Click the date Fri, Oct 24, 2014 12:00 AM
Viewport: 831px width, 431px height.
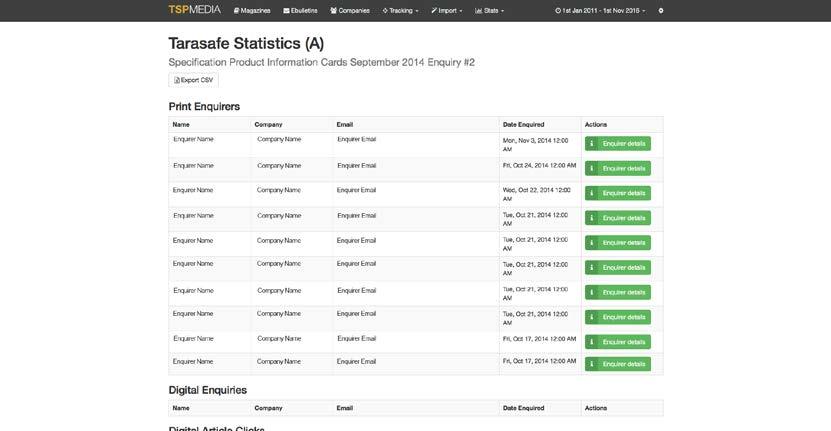point(540,165)
